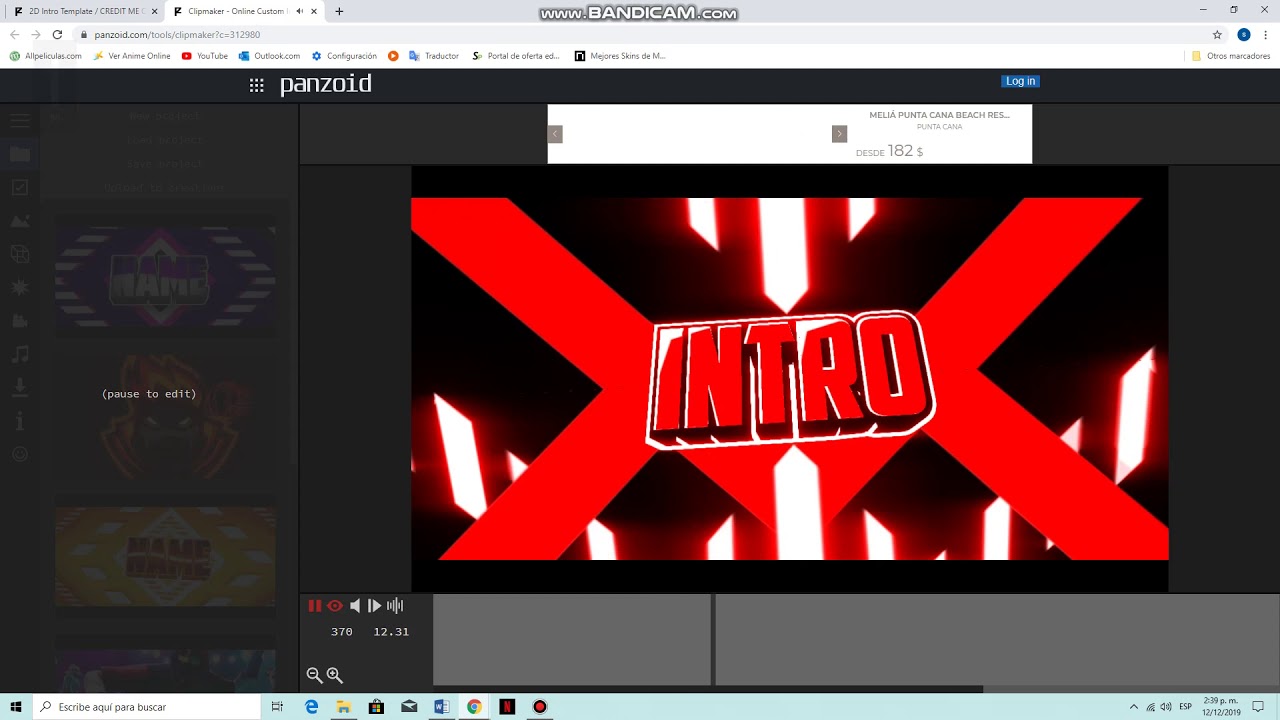The width and height of the screenshot is (1280, 720).
Task: Open the YouTube bookmark
Action: [x=205, y=56]
